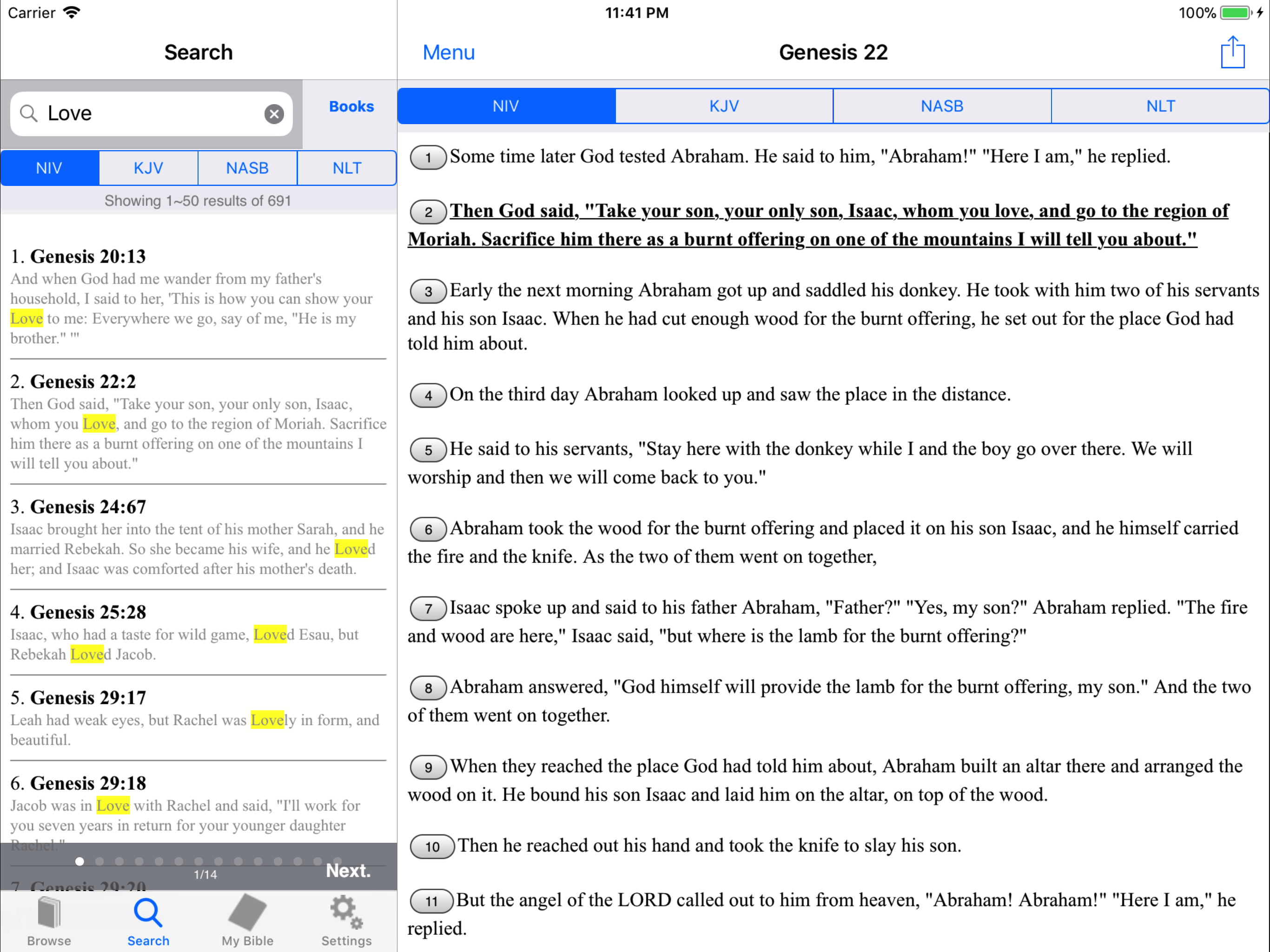Switch search results to NIV version
Screen dimensions: 1270x952
tap(49, 168)
